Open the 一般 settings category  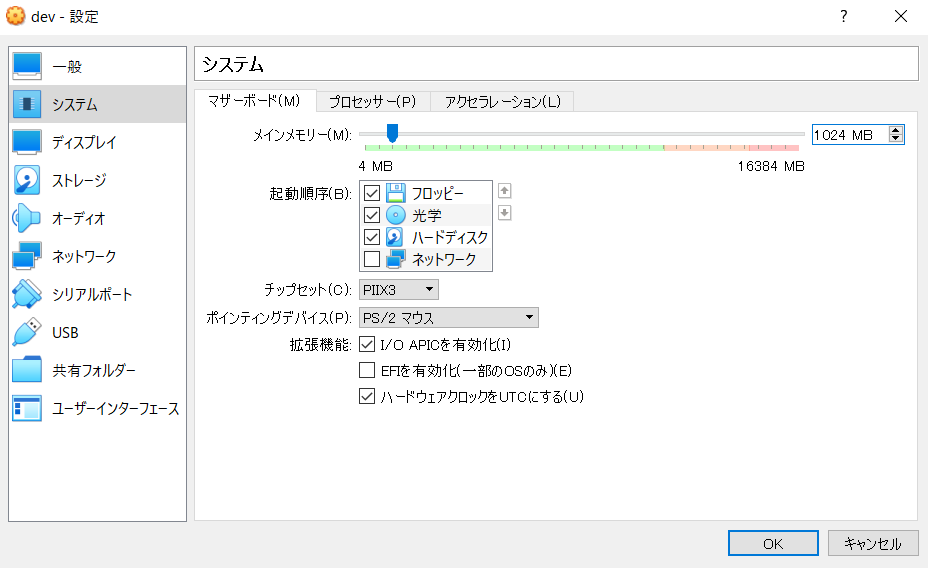(98, 66)
